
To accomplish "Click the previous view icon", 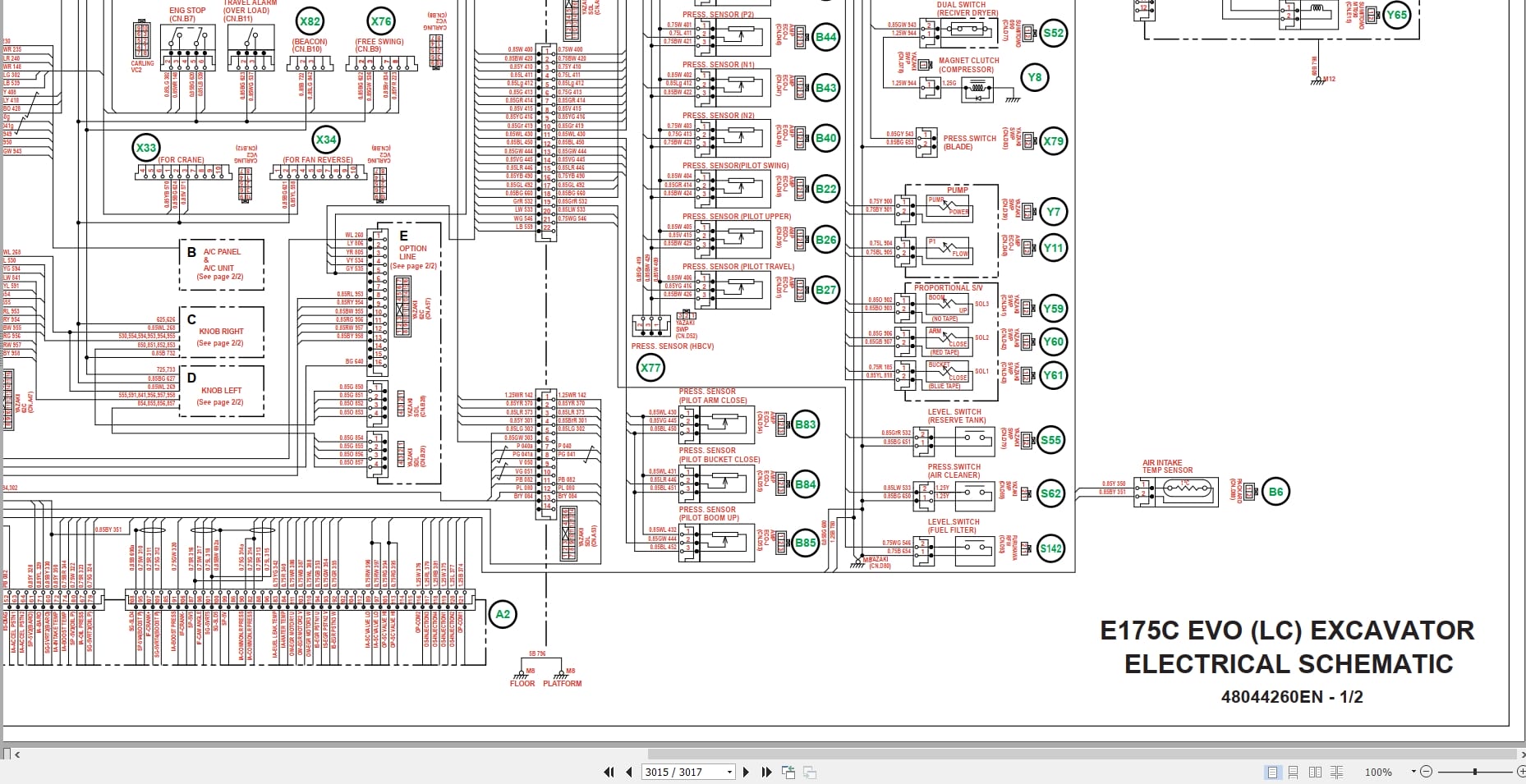I will point(788,772).
